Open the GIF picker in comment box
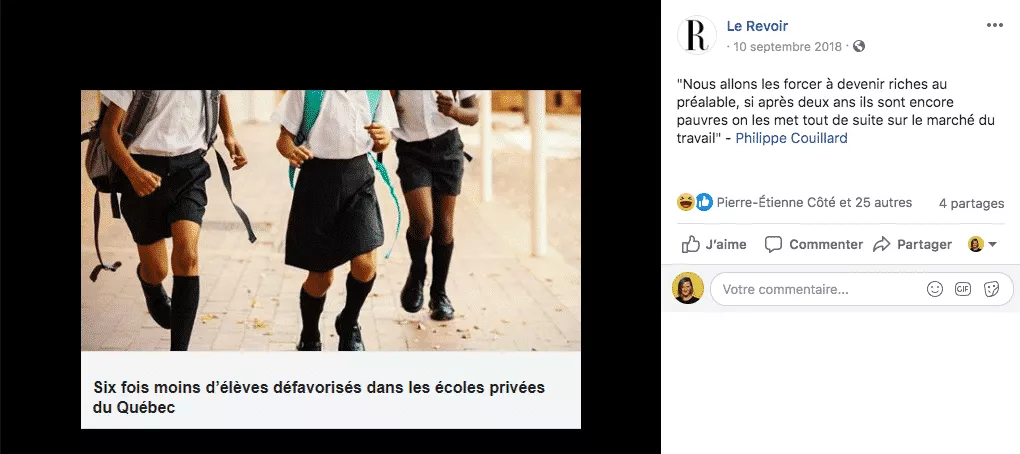Viewport: 1020px width, 454px height. pyautogui.click(x=963, y=289)
